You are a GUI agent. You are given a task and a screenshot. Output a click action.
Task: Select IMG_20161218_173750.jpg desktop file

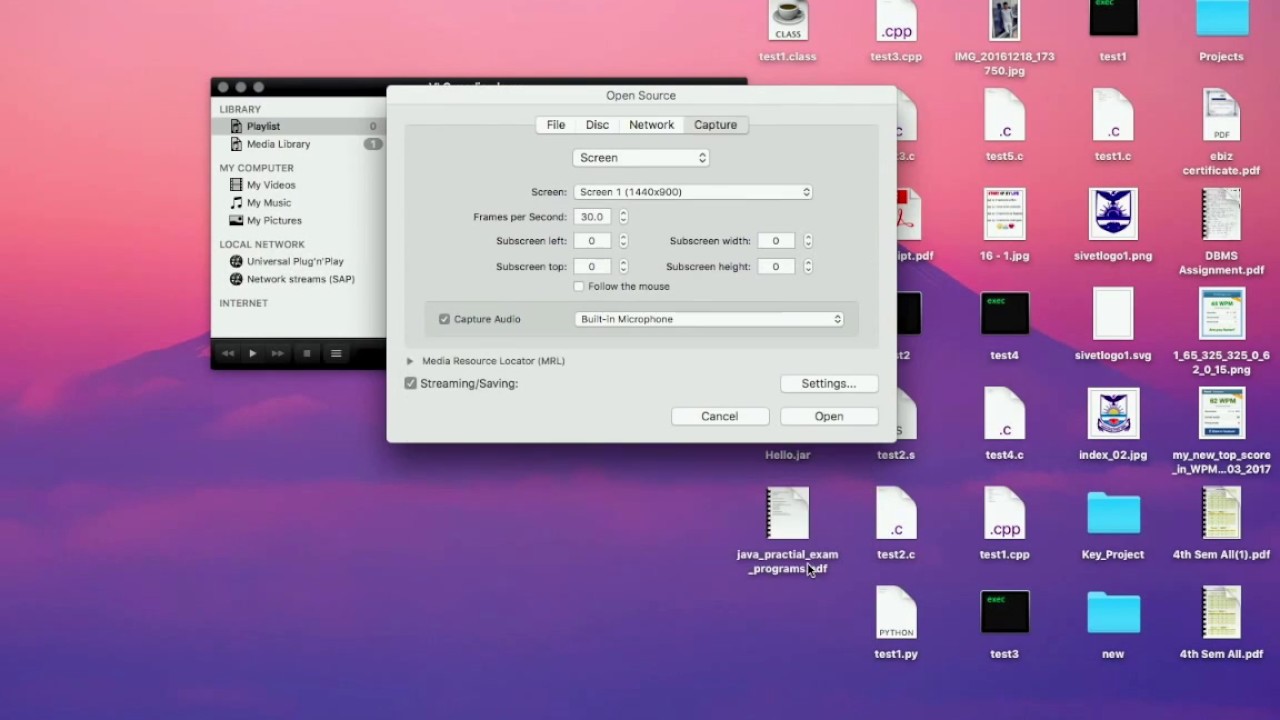(x=1004, y=36)
